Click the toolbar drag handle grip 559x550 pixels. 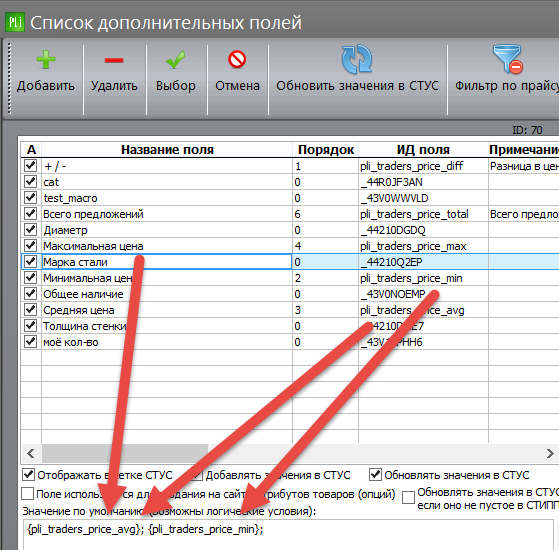[x=9, y=79]
